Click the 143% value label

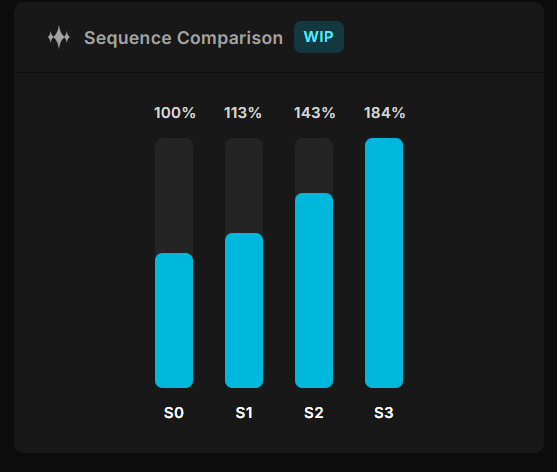tap(314, 113)
